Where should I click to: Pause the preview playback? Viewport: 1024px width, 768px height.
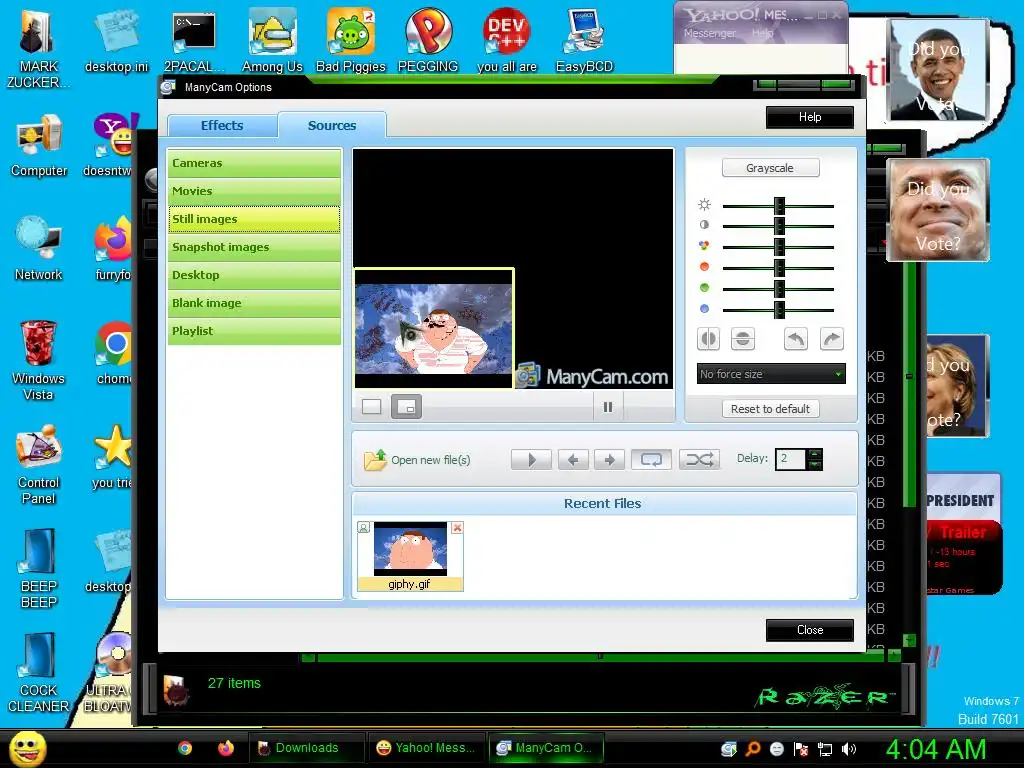tap(608, 407)
